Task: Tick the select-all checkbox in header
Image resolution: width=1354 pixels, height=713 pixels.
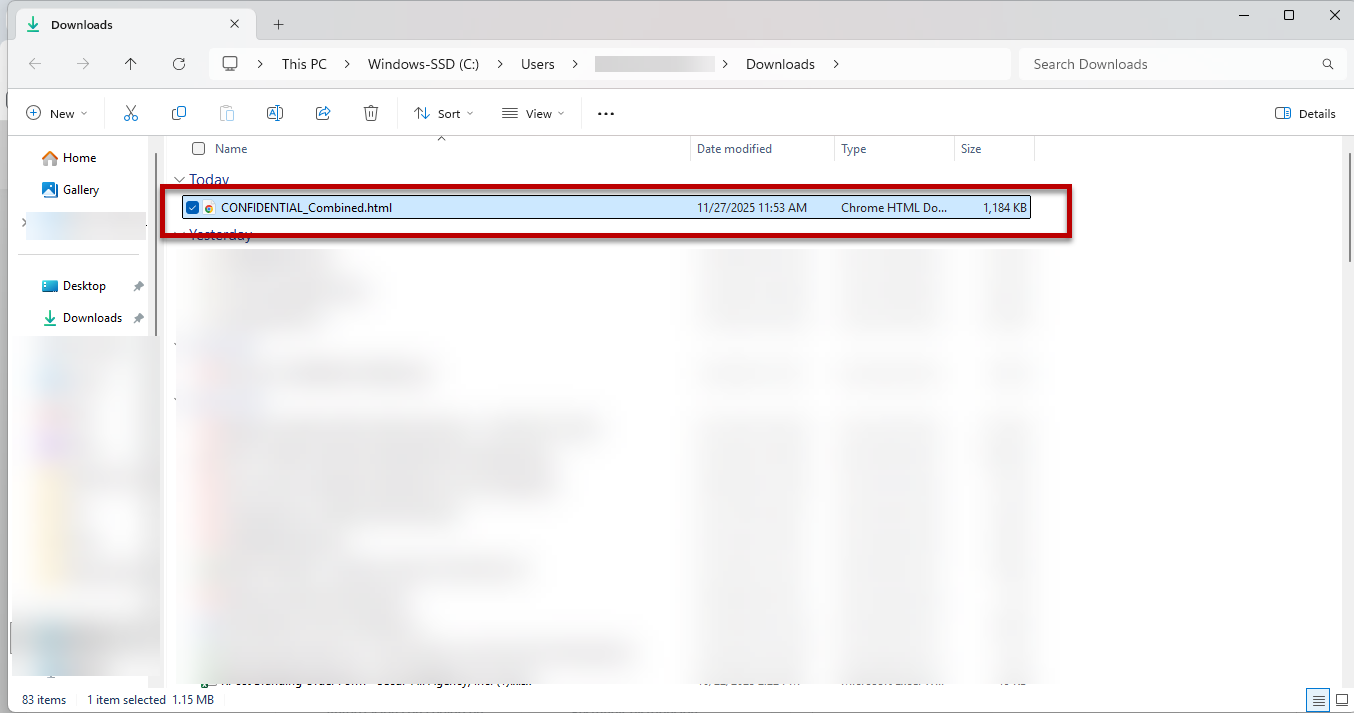Action: click(198, 149)
